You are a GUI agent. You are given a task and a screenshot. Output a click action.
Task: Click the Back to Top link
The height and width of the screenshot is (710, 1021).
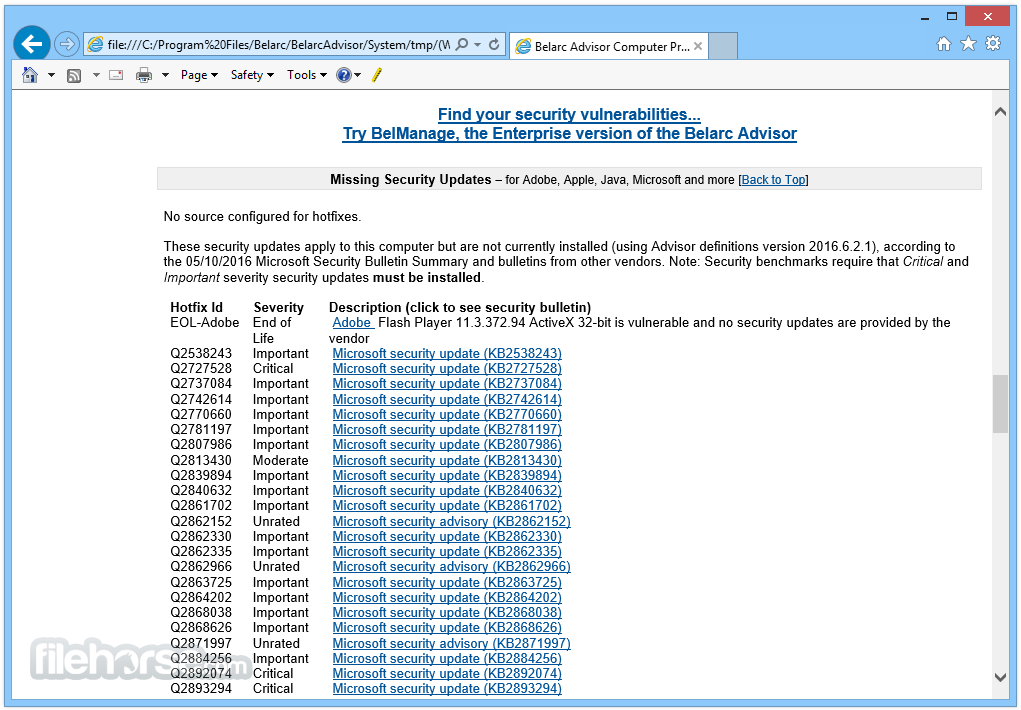tap(774, 180)
